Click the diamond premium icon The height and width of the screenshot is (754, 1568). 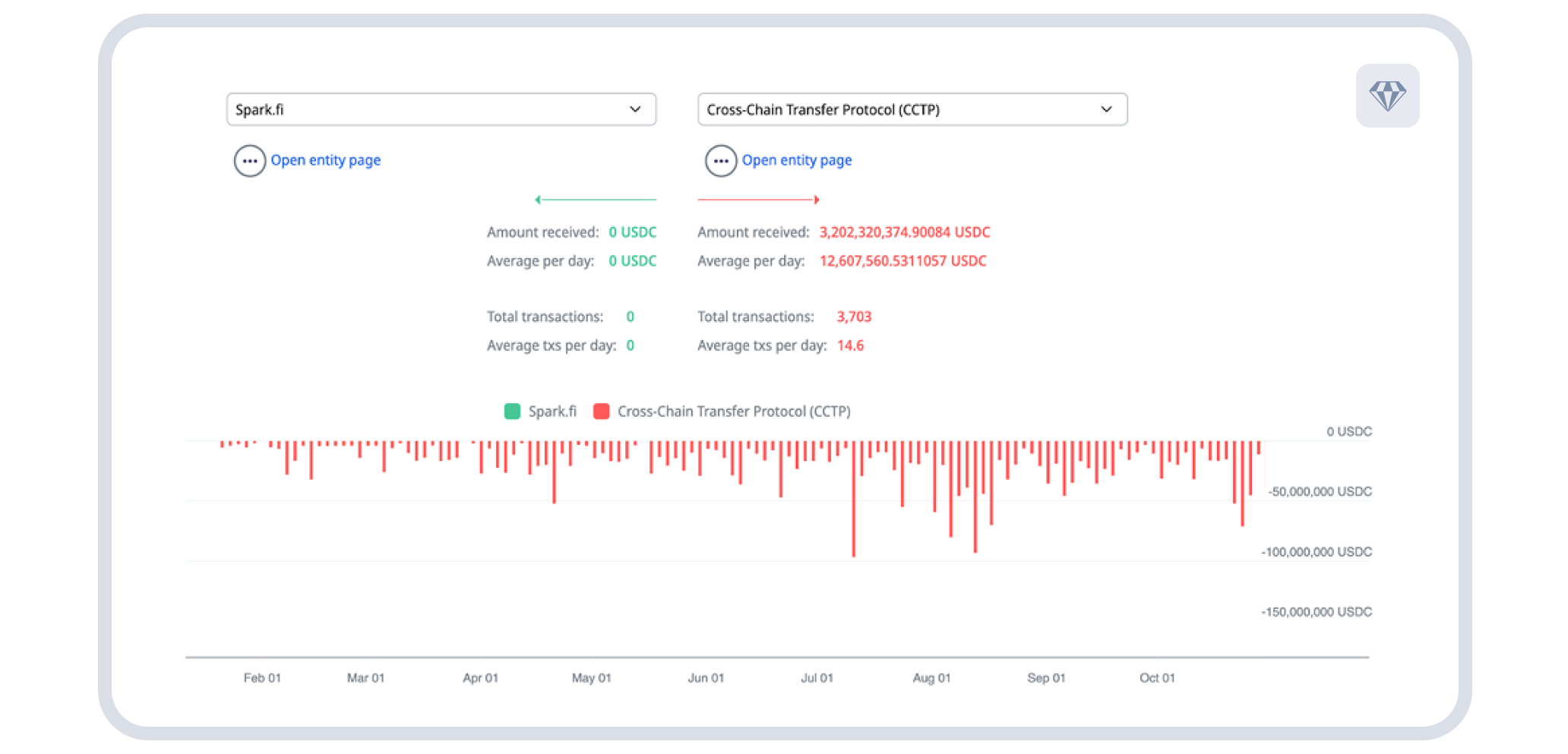[x=1387, y=96]
